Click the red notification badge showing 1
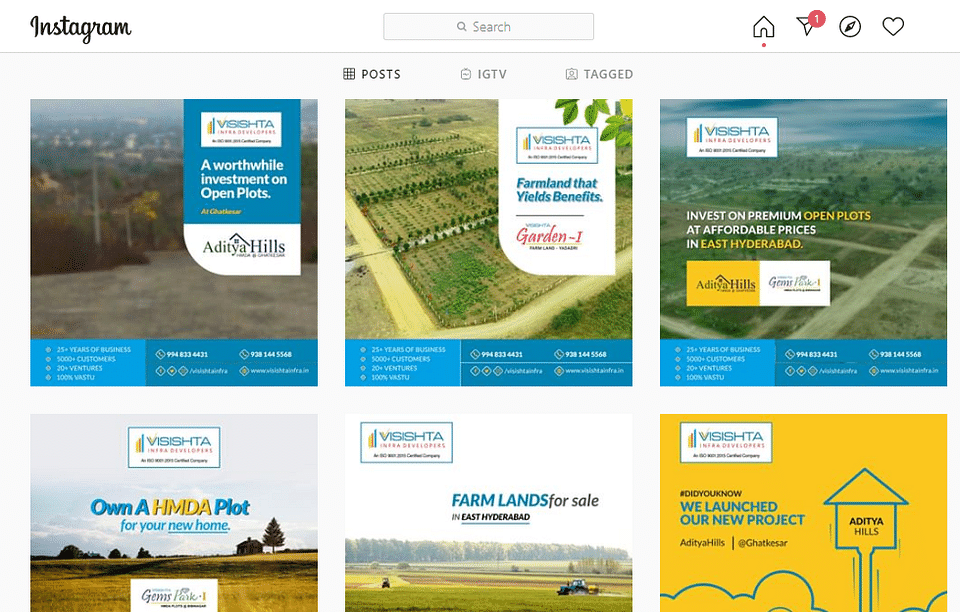Image resolution: width=960 pixels, height=612 pixels. point(816,18)
